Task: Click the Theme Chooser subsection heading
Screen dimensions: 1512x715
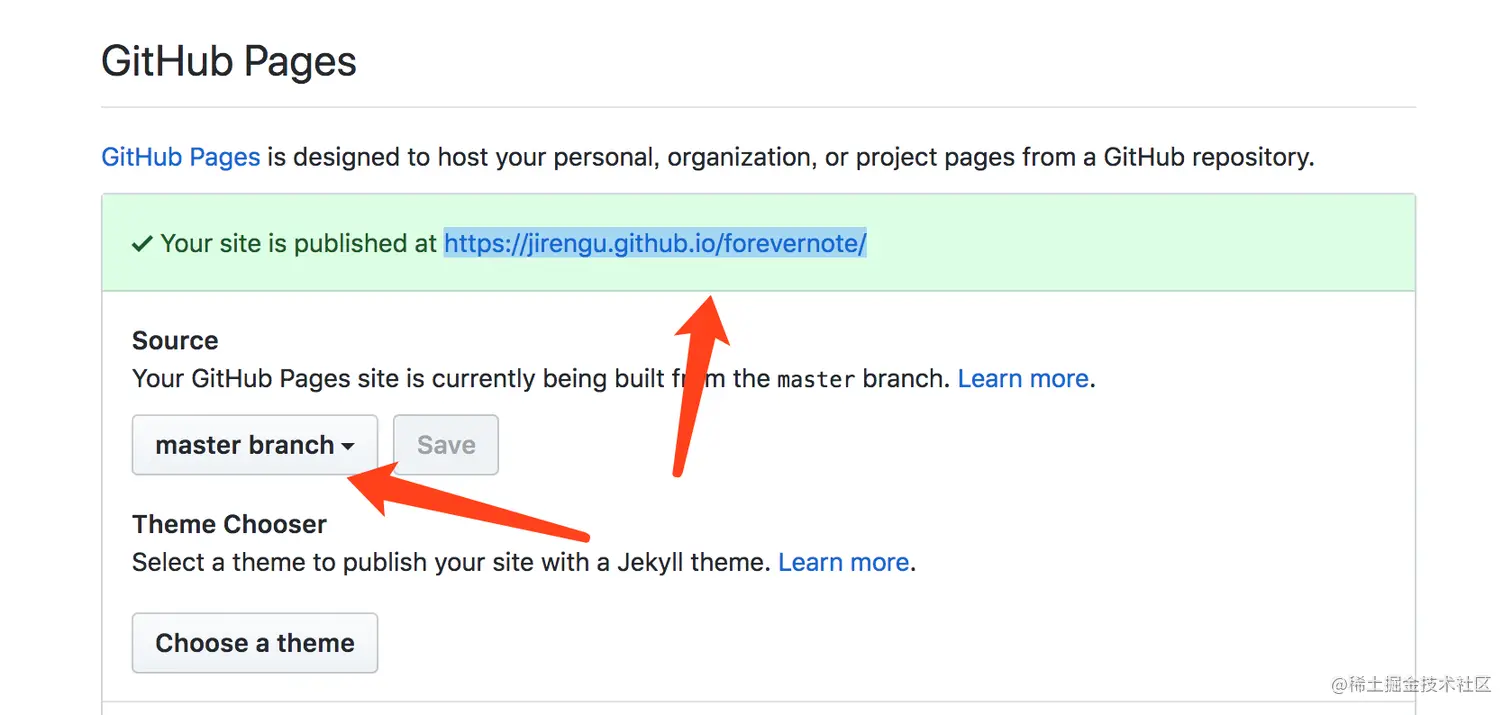Action: point(229,524)
